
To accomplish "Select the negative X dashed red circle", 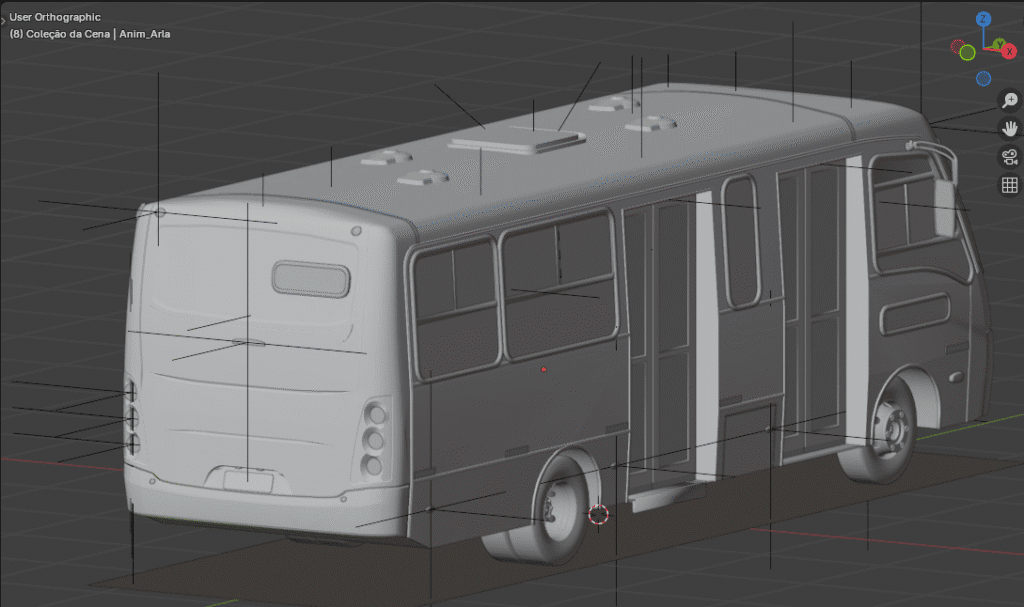I will [957, 45].
